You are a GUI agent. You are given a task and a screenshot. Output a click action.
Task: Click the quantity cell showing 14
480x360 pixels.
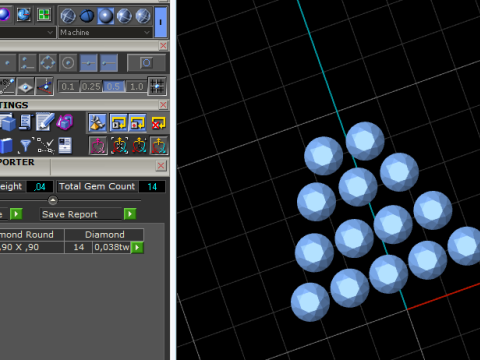click(x=79, y=247)
